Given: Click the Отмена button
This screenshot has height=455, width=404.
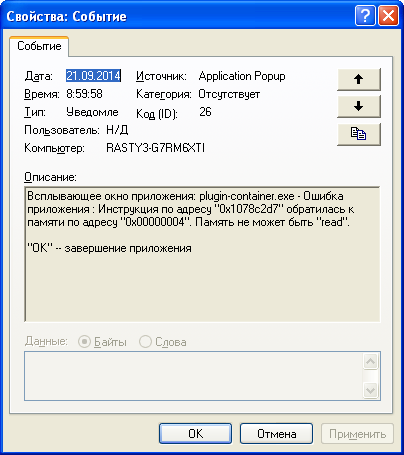Looking at the screenshot, I should (x=276, y=434).
